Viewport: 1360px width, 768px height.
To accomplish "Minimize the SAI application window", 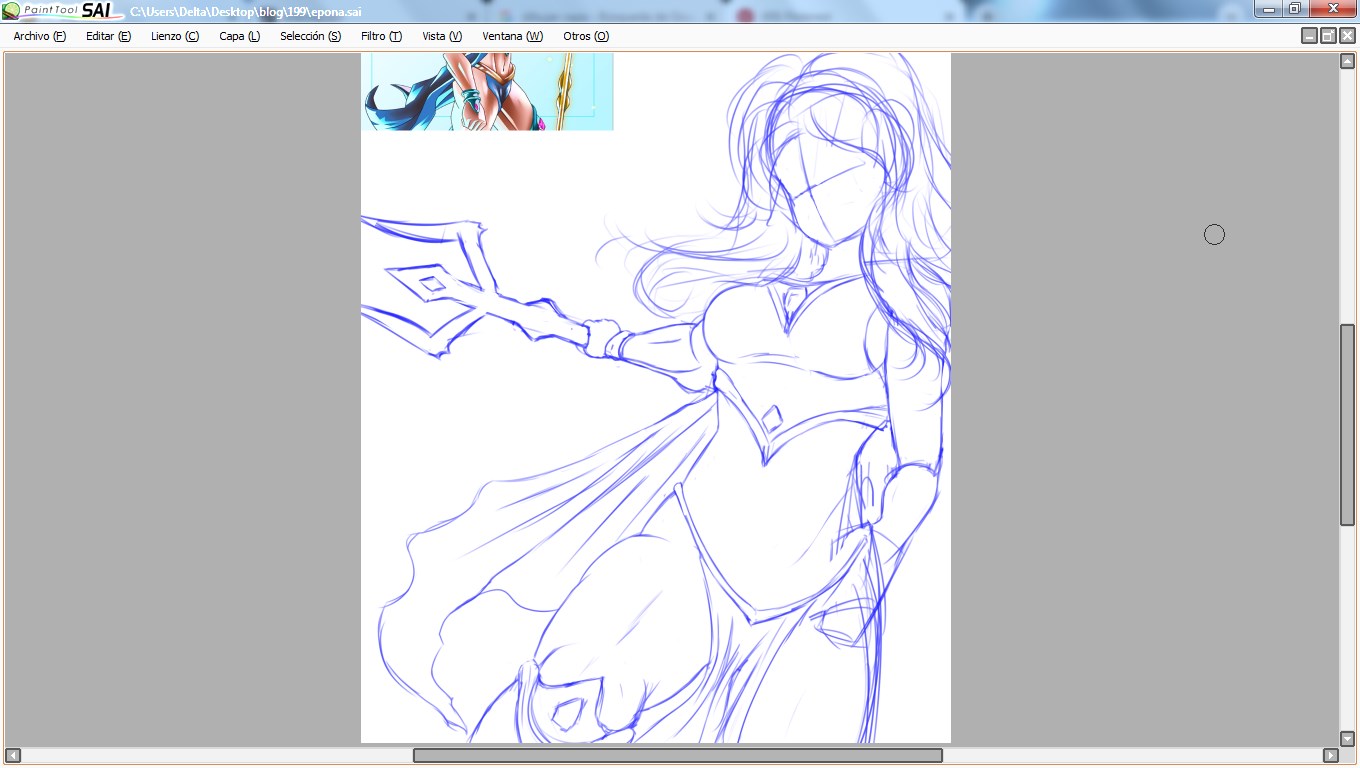I will pyautogui.click(x=1269, y=9).
